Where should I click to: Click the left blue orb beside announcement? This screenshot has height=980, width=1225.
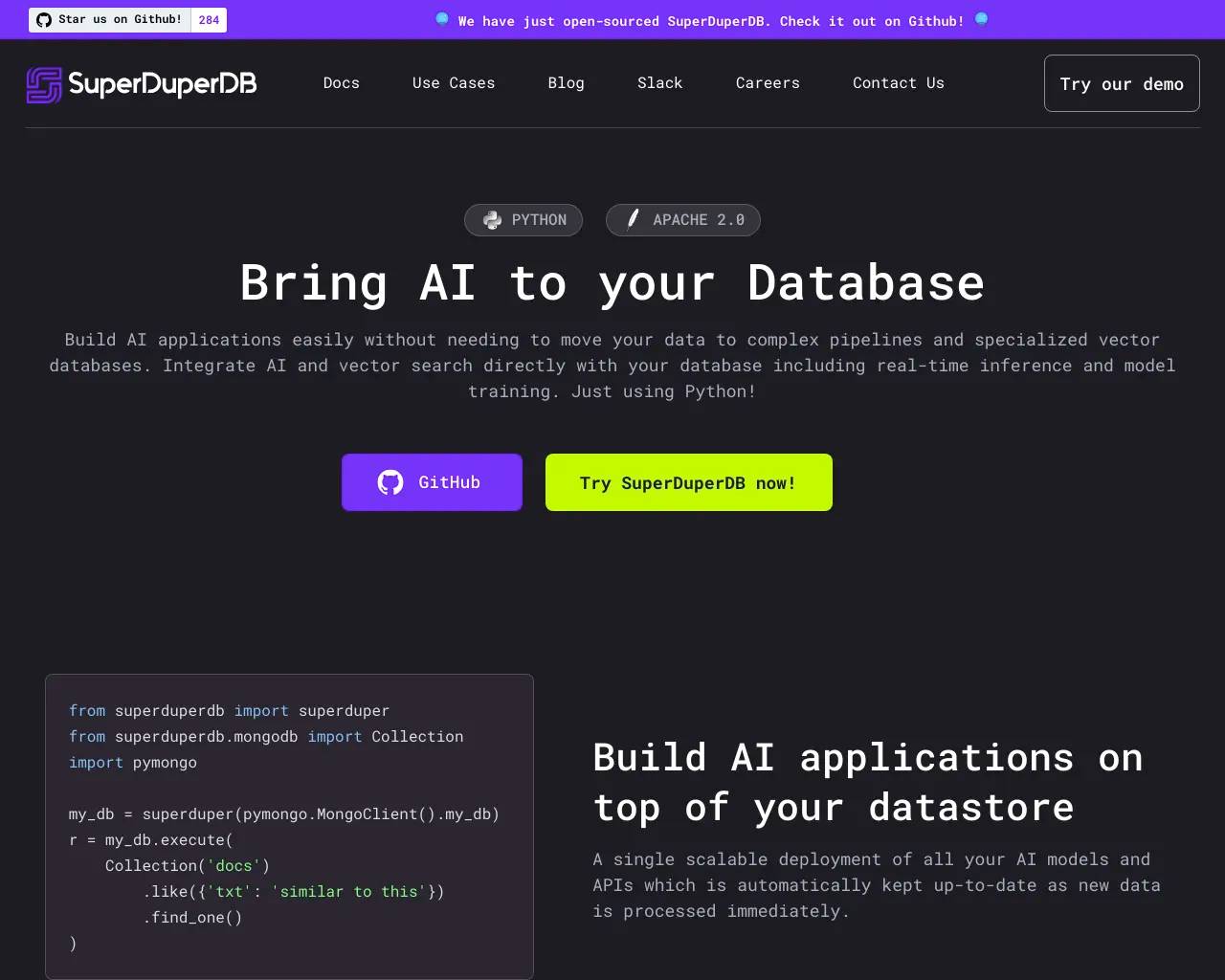click(442, 19)
